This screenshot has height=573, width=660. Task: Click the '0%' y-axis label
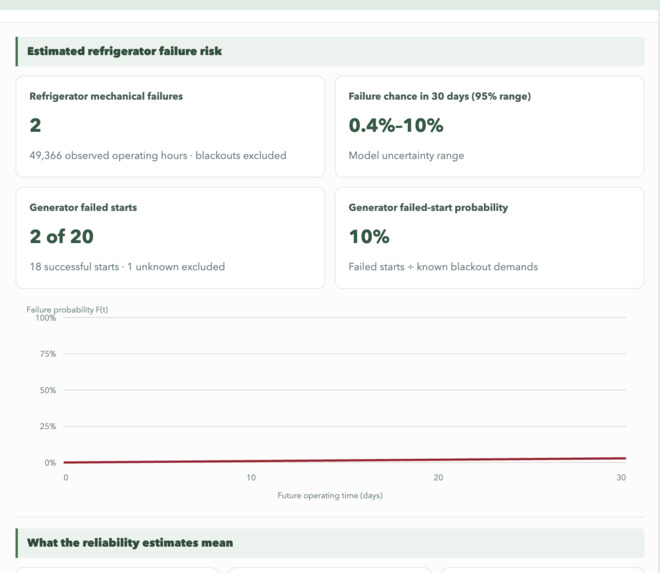coord(50,463)
